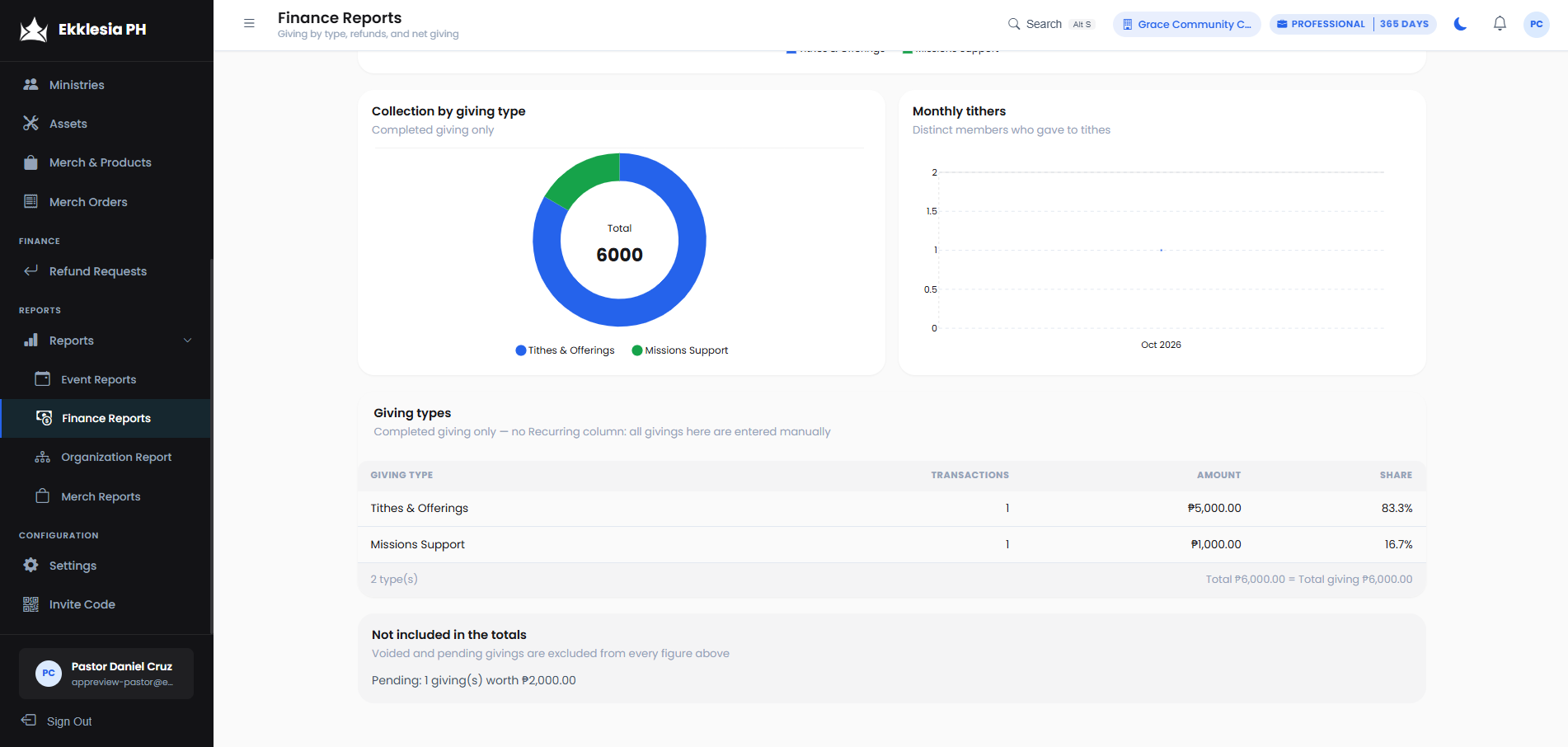Collapse the Reports section chevron
Screen dimensions: 1568x747
click(187, 341)
